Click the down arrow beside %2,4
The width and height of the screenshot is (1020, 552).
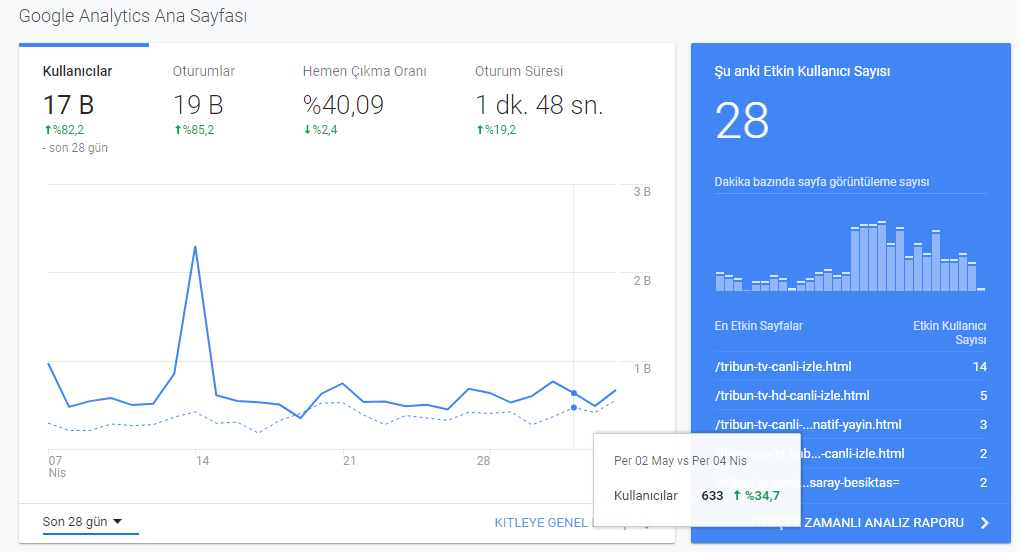308,130
